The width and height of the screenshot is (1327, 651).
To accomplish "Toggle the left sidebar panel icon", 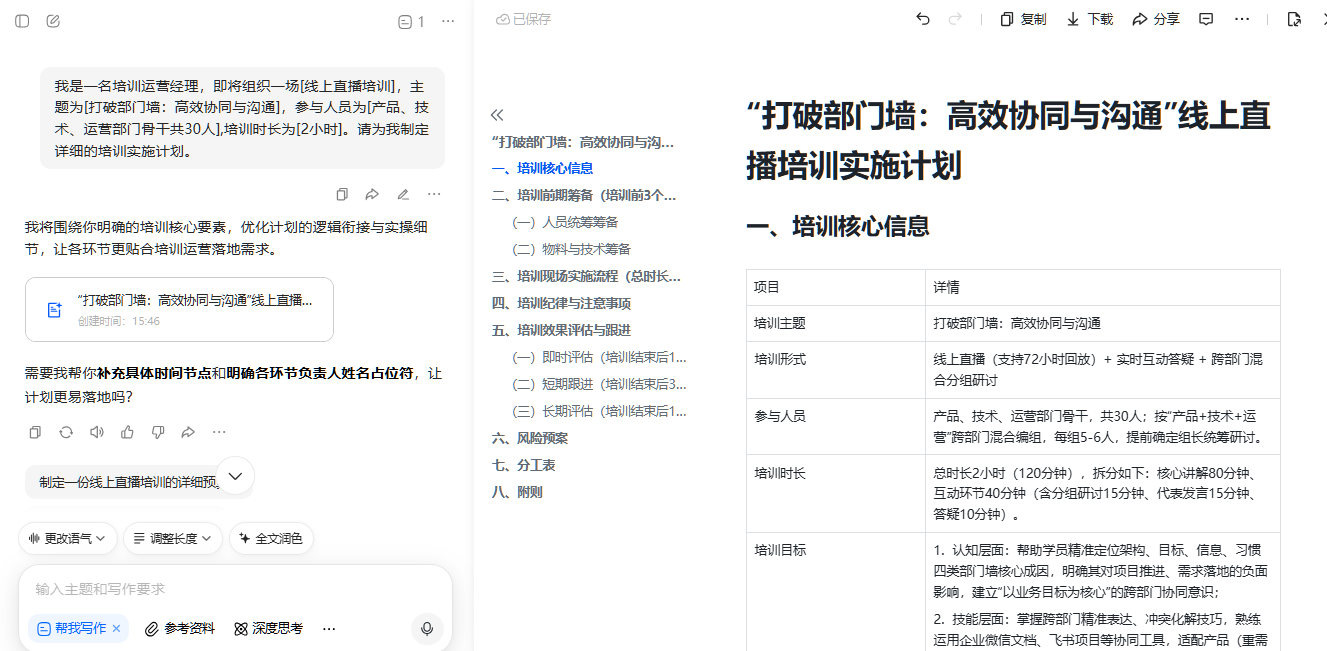I will 22,21.
